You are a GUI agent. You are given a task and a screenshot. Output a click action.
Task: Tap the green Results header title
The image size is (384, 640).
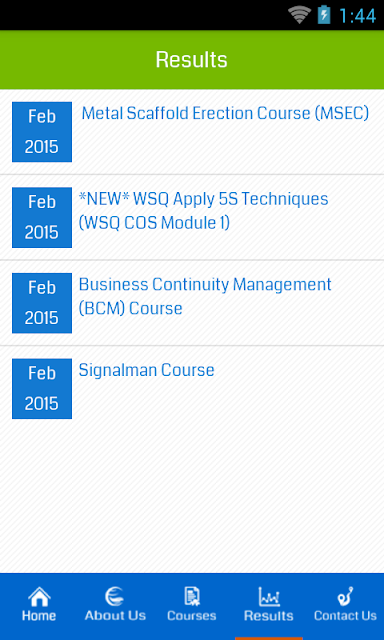tap(191, 60)
